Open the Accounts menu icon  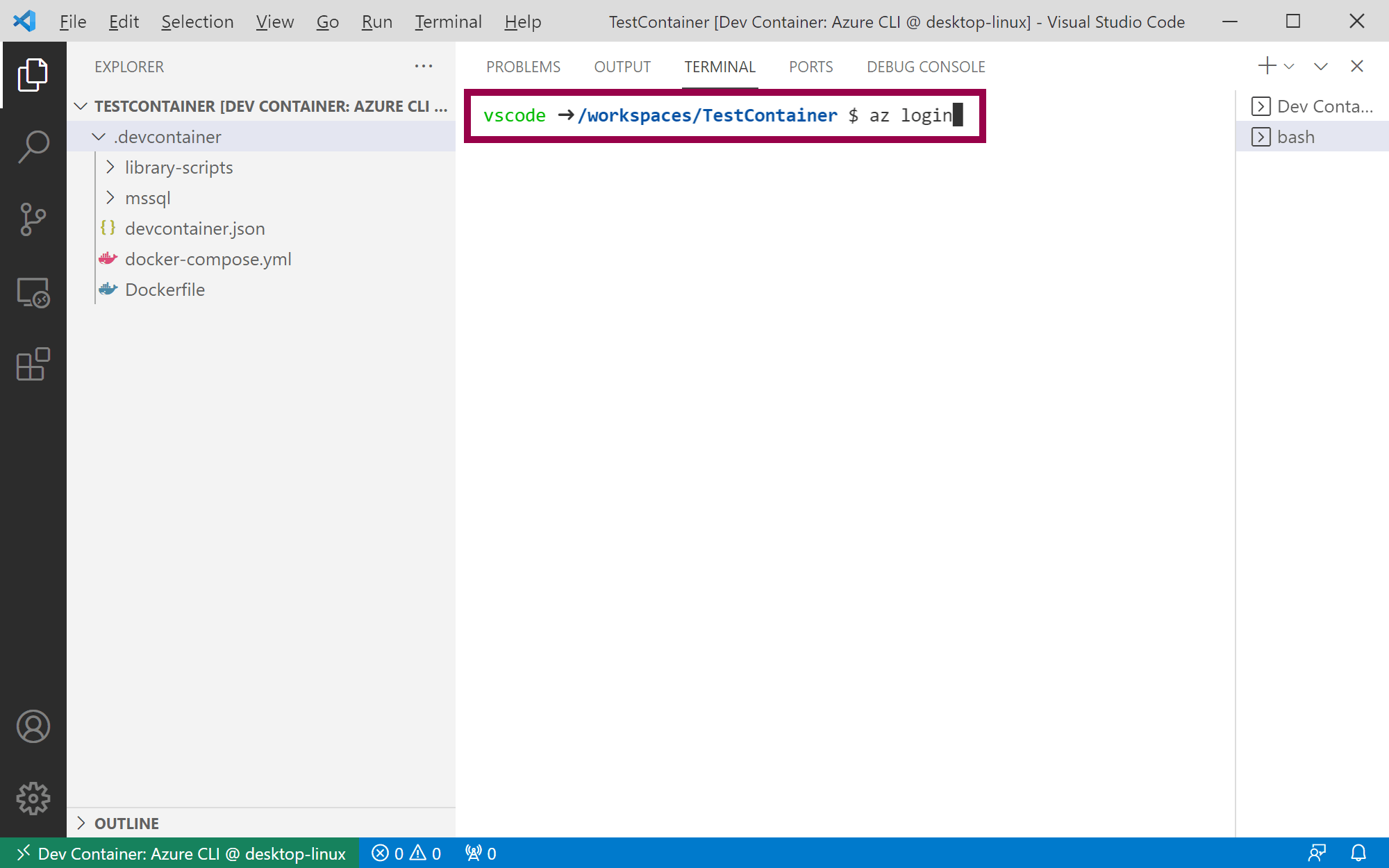pos(33,726)
